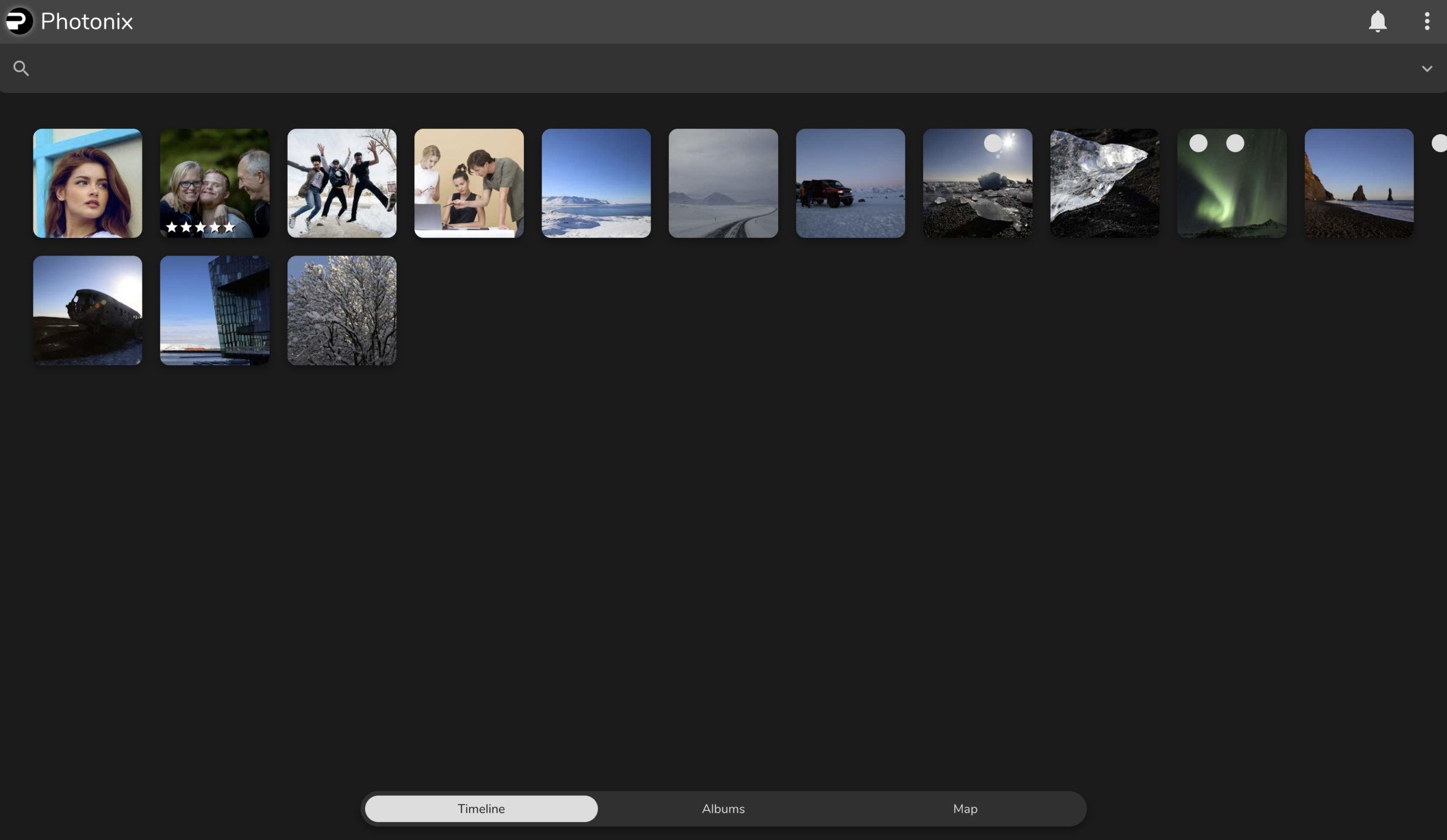Click the star rating on family photo

[200, 227]
